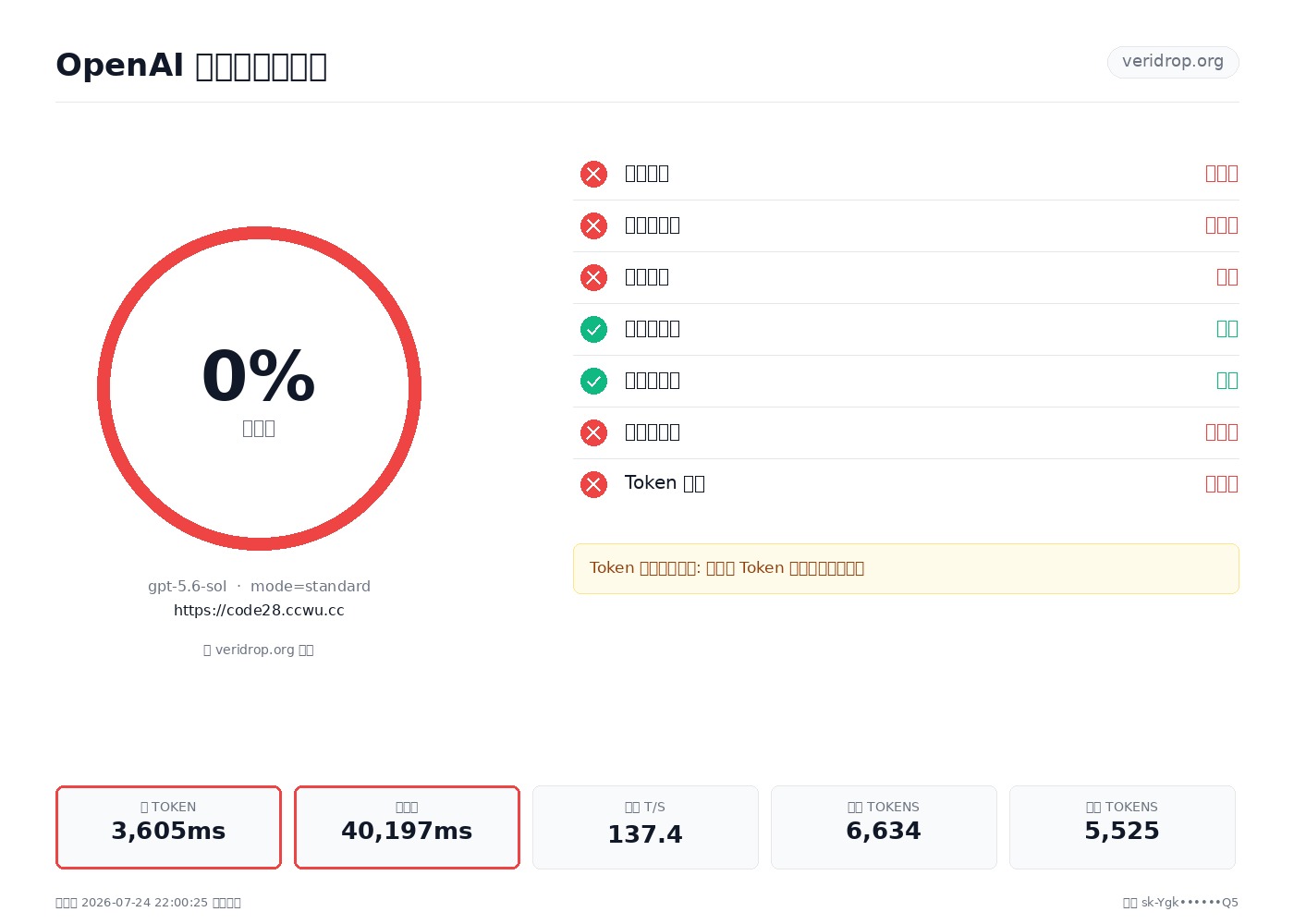Image resolution: width=1294 pixels, height=924 pixels.
Task: Click the green status text in the first passing row
Action: 1227,328
